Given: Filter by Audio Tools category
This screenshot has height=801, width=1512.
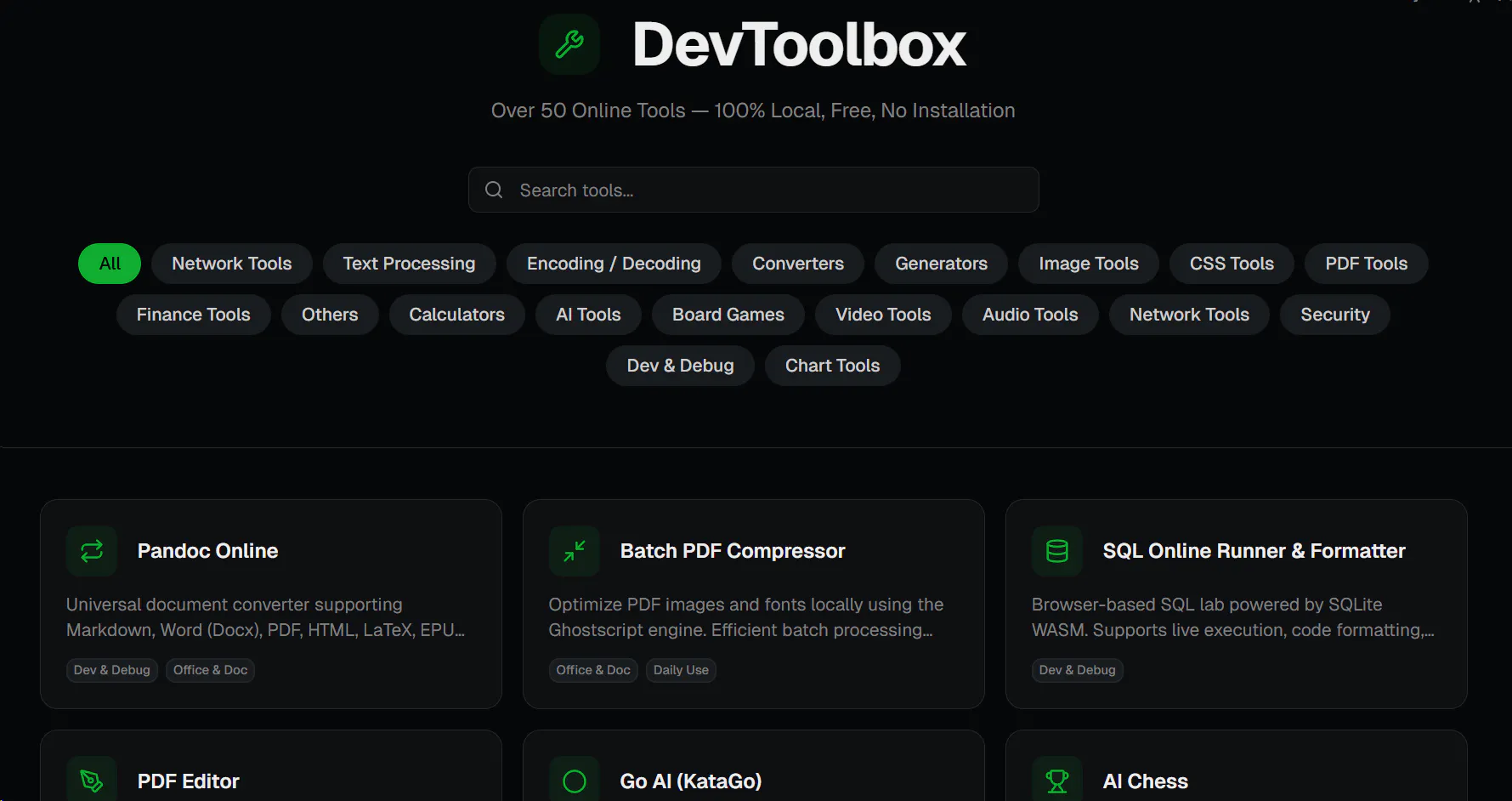Looking at the screenshot, I should click(1030, 315).
